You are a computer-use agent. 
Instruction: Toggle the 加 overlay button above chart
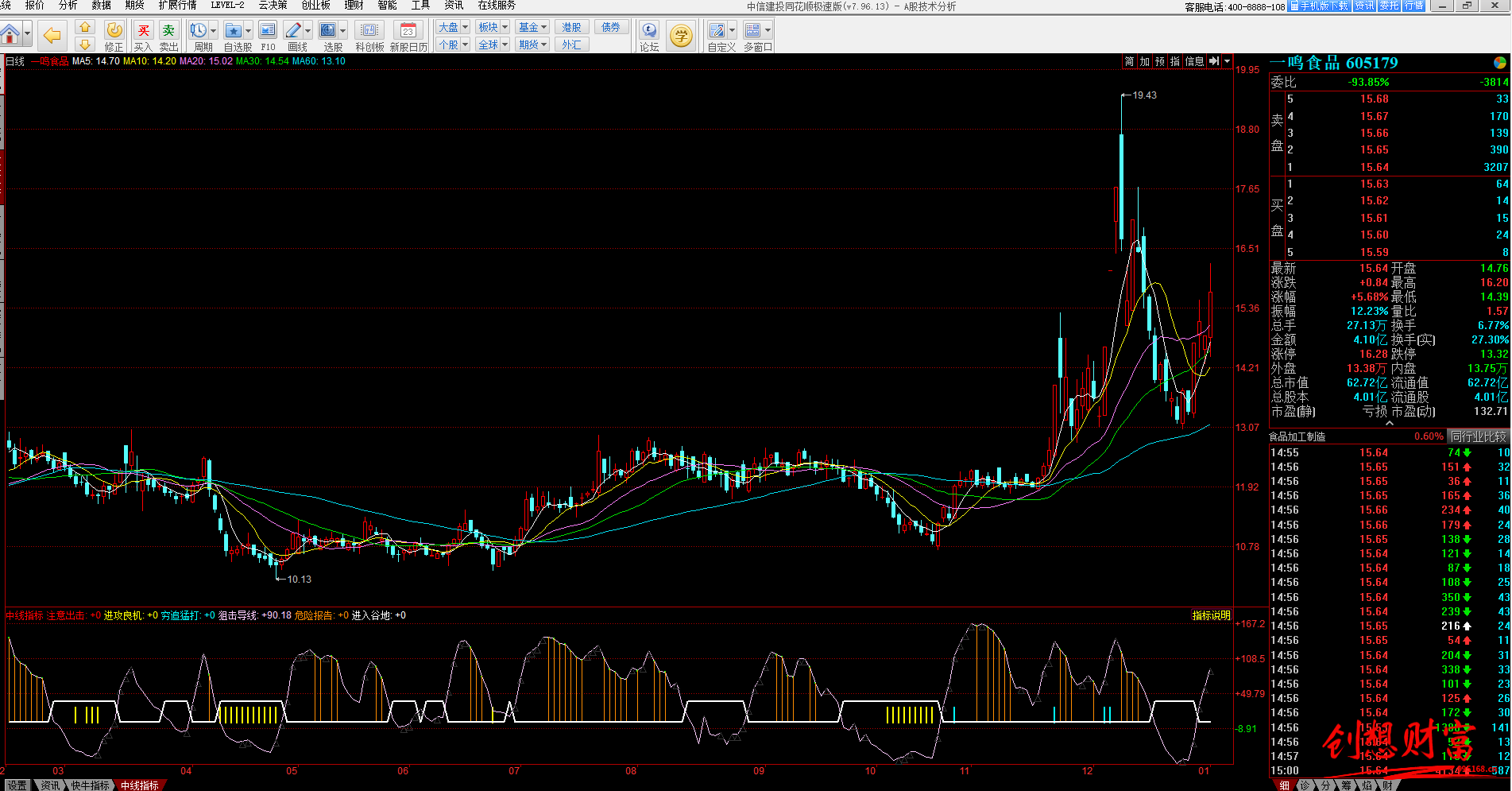(1145, 61)
